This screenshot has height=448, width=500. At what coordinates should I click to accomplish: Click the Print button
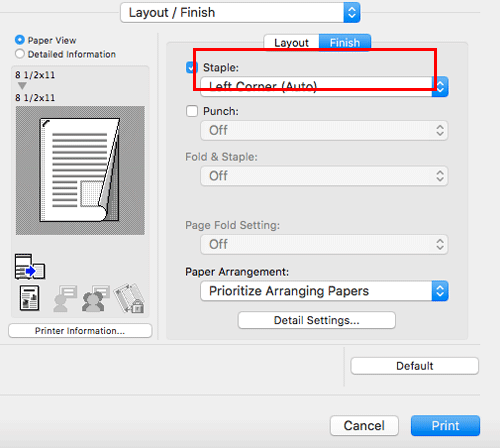(445, 426)
